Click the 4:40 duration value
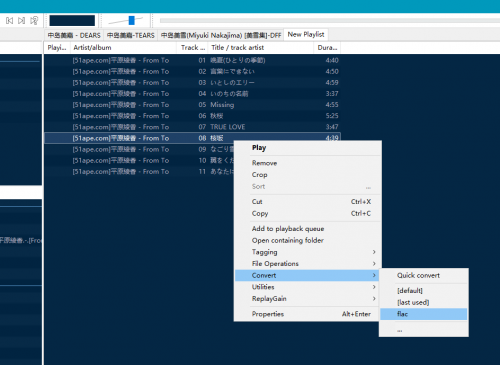The width and height of the screenshot is (500, 365). pyautogui.click(x=332, y=60)
